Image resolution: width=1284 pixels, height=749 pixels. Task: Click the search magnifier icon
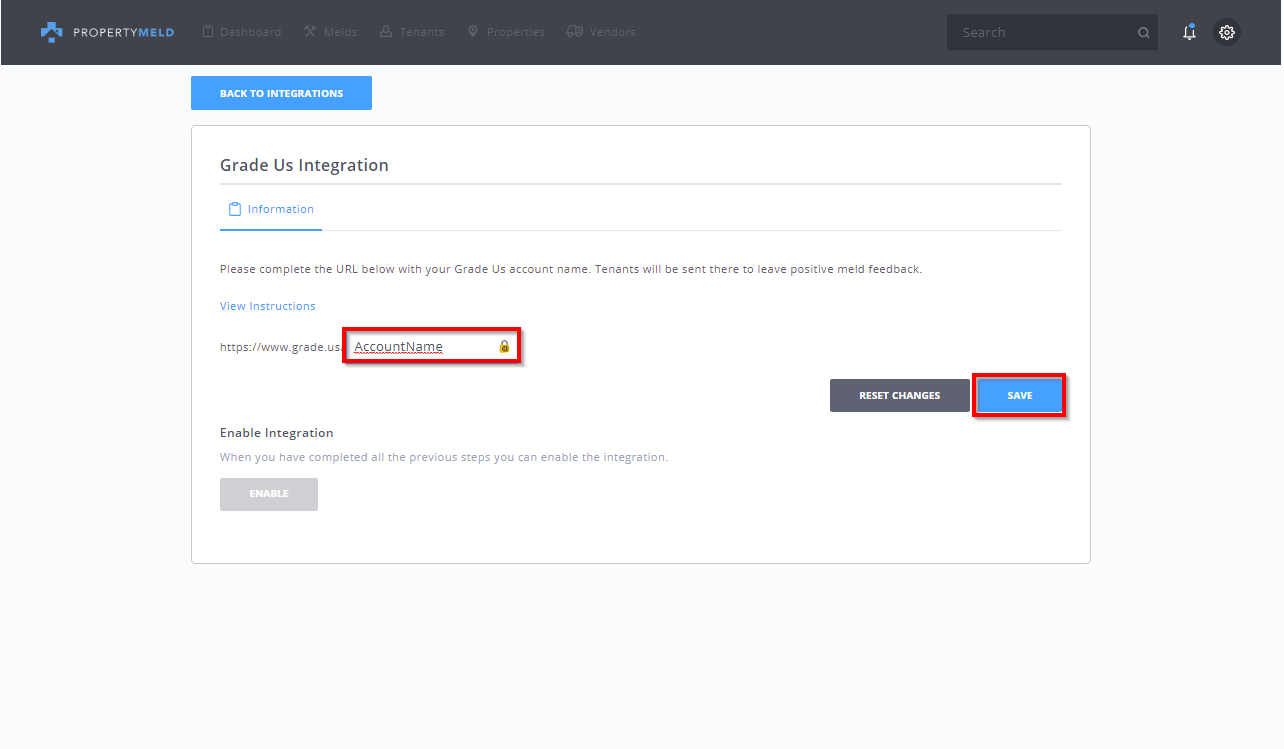point(1143,33)
